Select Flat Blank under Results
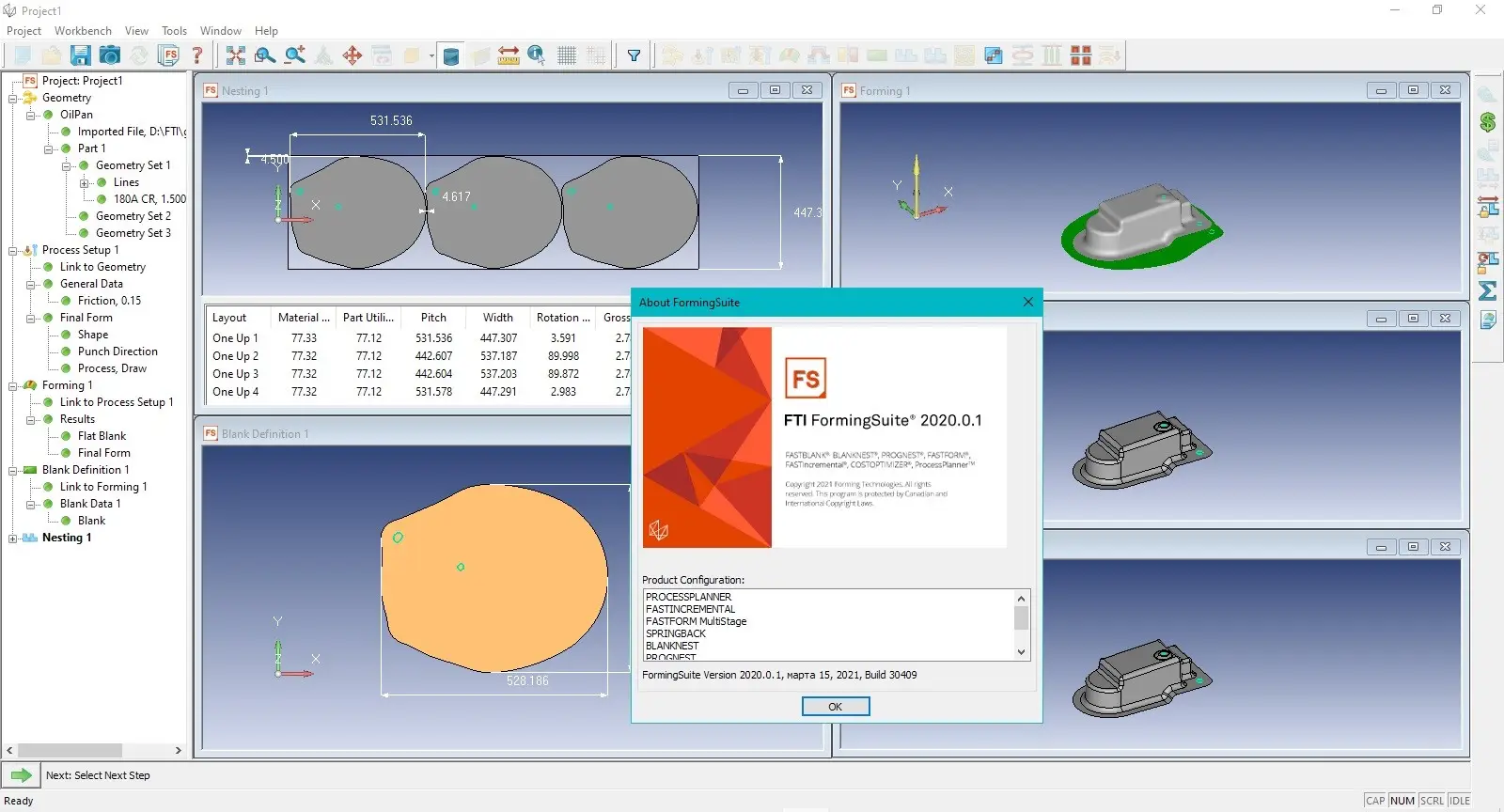The image size is (1504, 812). 102,436
